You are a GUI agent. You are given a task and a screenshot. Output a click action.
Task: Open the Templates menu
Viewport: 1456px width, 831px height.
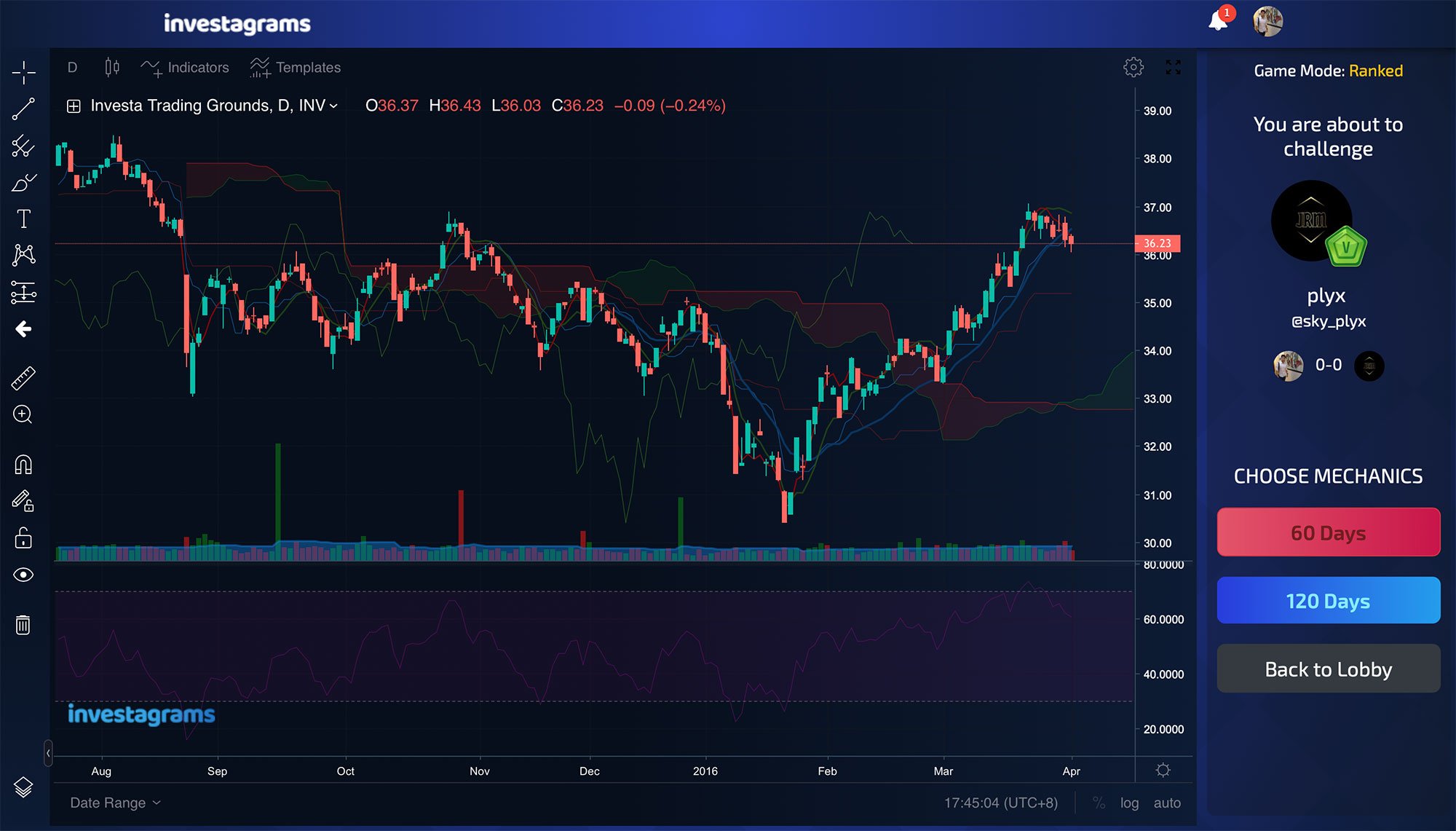296,67
